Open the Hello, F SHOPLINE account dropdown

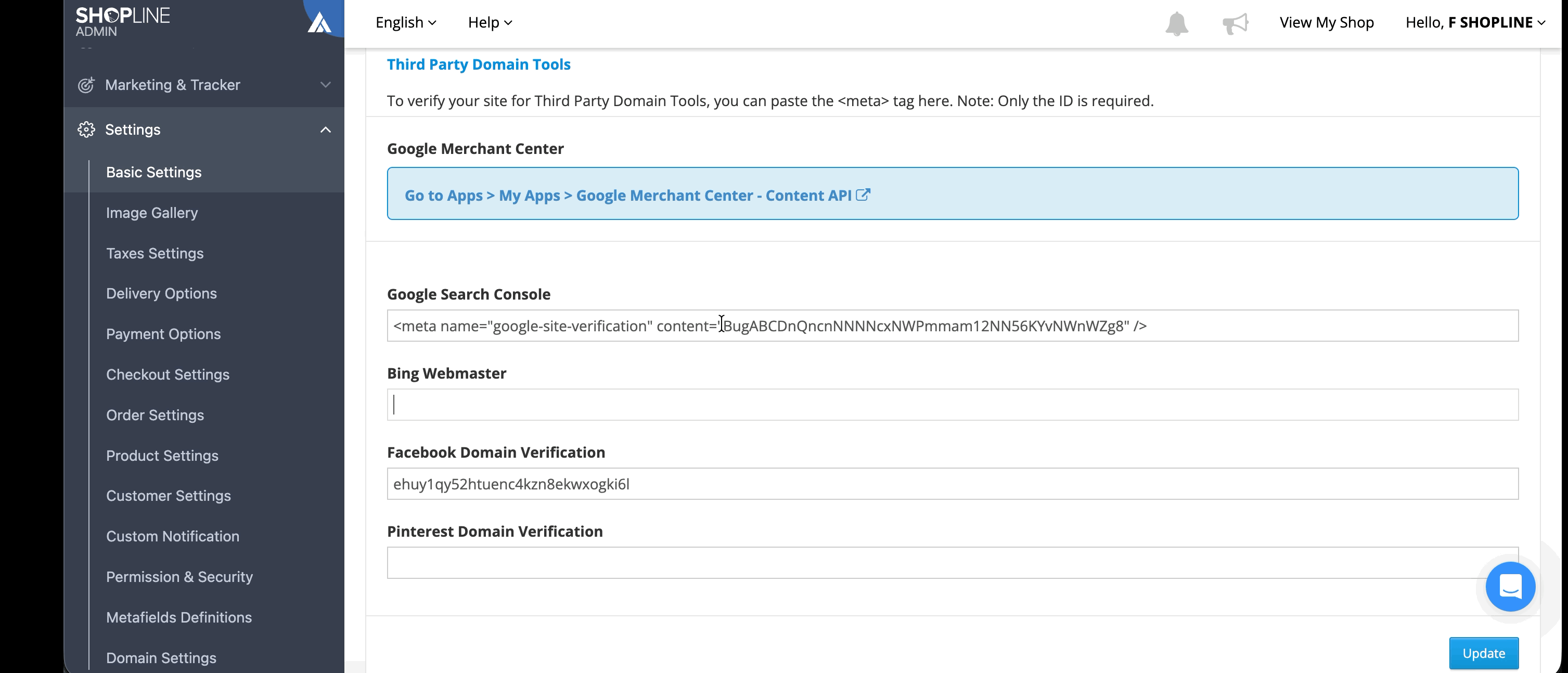(x=1475, y=22)
